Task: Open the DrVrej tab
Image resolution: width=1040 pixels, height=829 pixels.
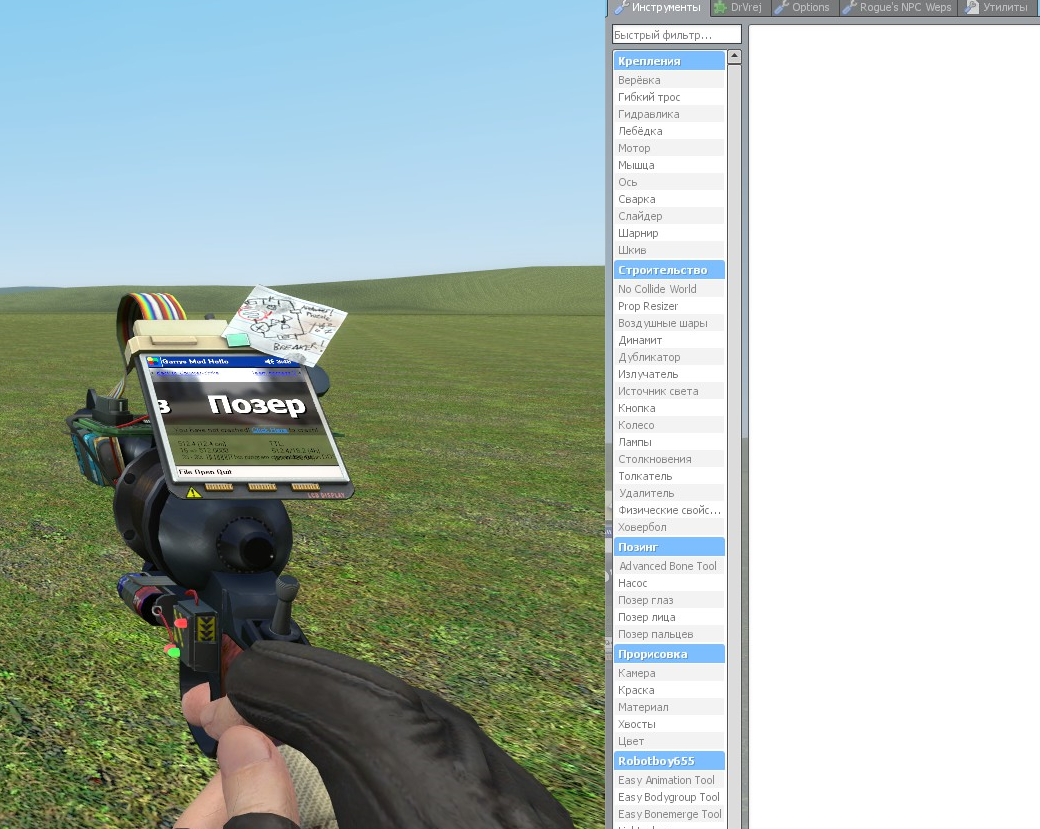Action: [740, 7]
